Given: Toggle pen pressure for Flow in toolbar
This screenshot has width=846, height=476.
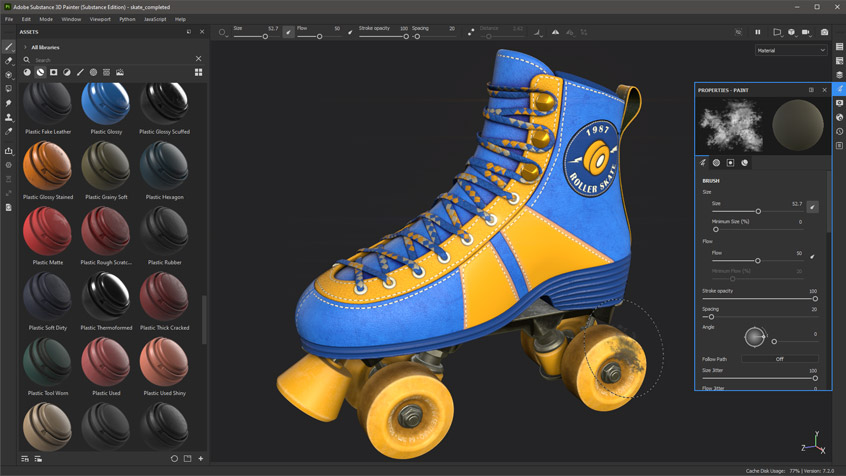Looking at the screenshot, I should point(350,32).
